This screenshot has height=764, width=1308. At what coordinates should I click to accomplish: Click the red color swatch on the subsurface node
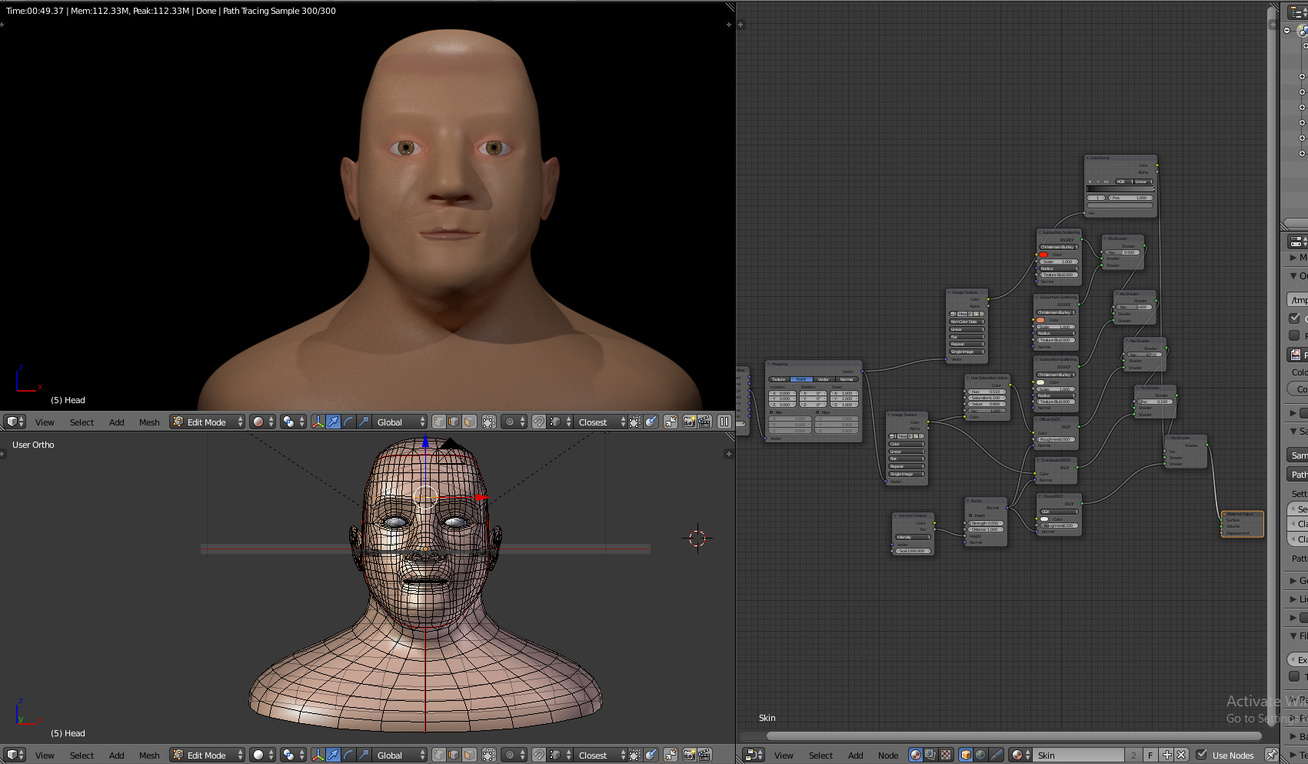tap(1044, 255)
